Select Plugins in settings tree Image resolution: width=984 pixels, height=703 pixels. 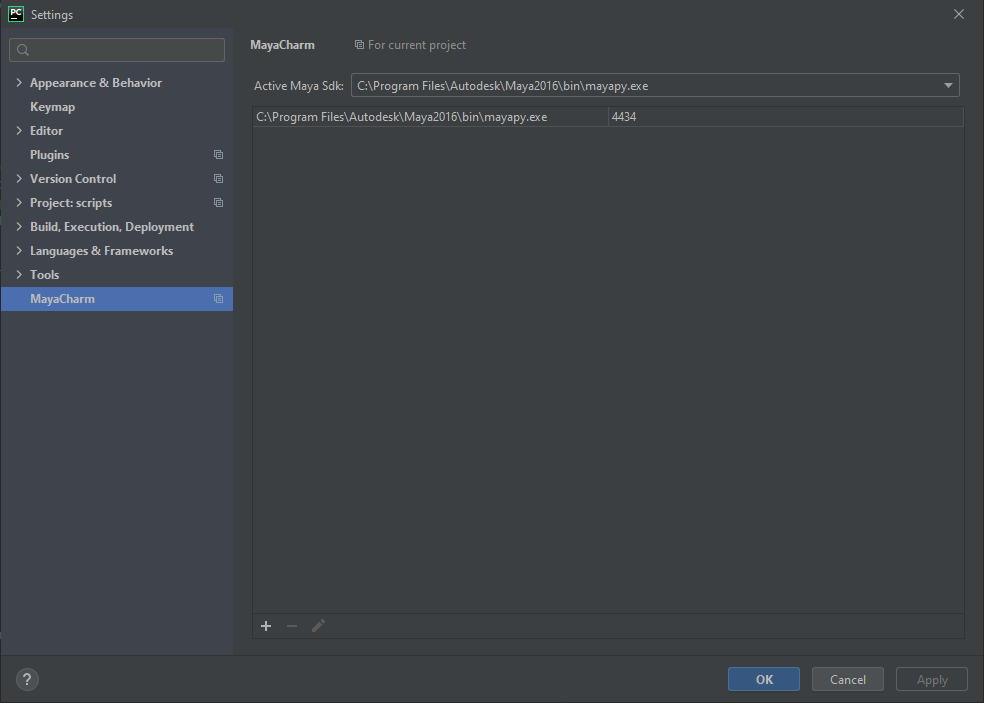click(x=50, y=154)
